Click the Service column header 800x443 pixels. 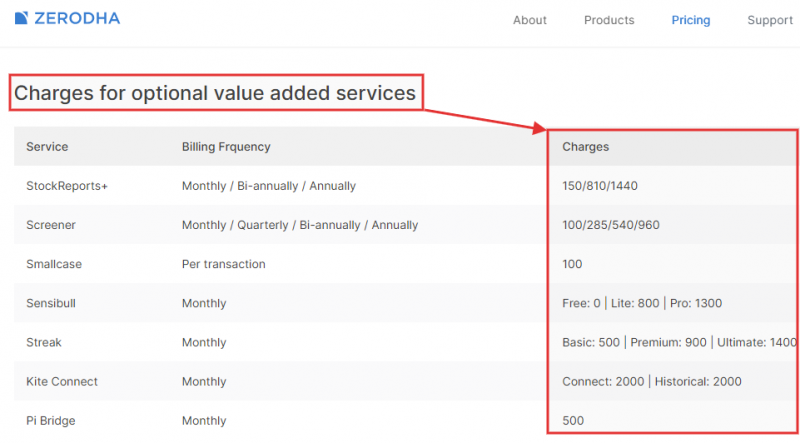click(x=47, y=146)
